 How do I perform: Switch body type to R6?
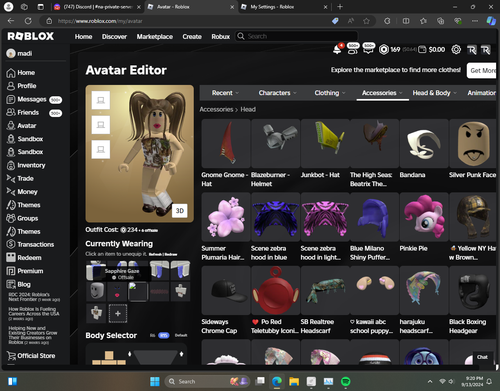pos(152,335)
